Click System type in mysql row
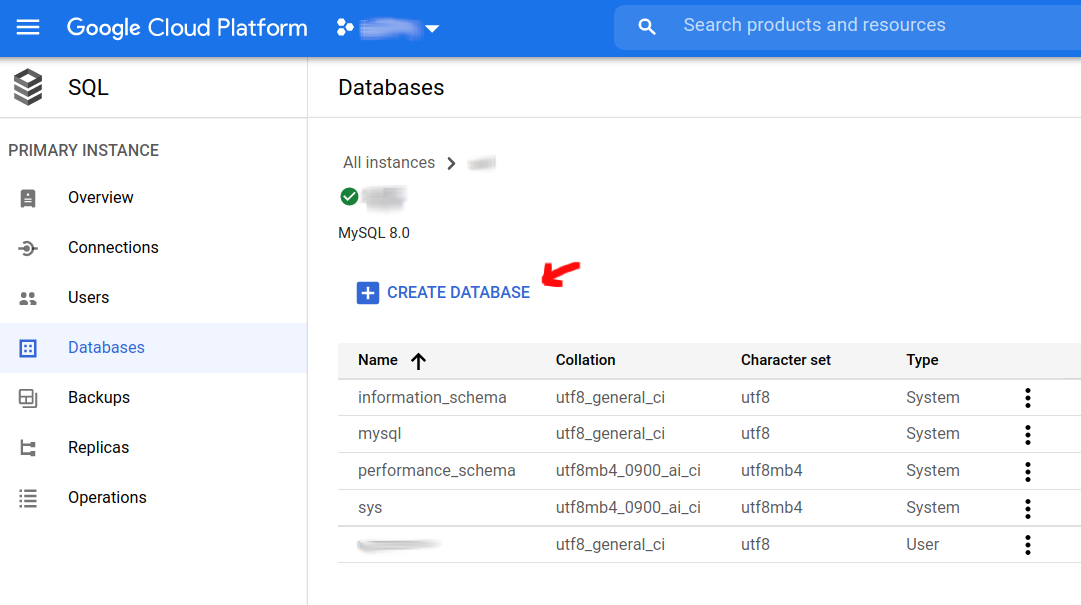This screenshot has width=1081, height=605. [x=932, y=434]
